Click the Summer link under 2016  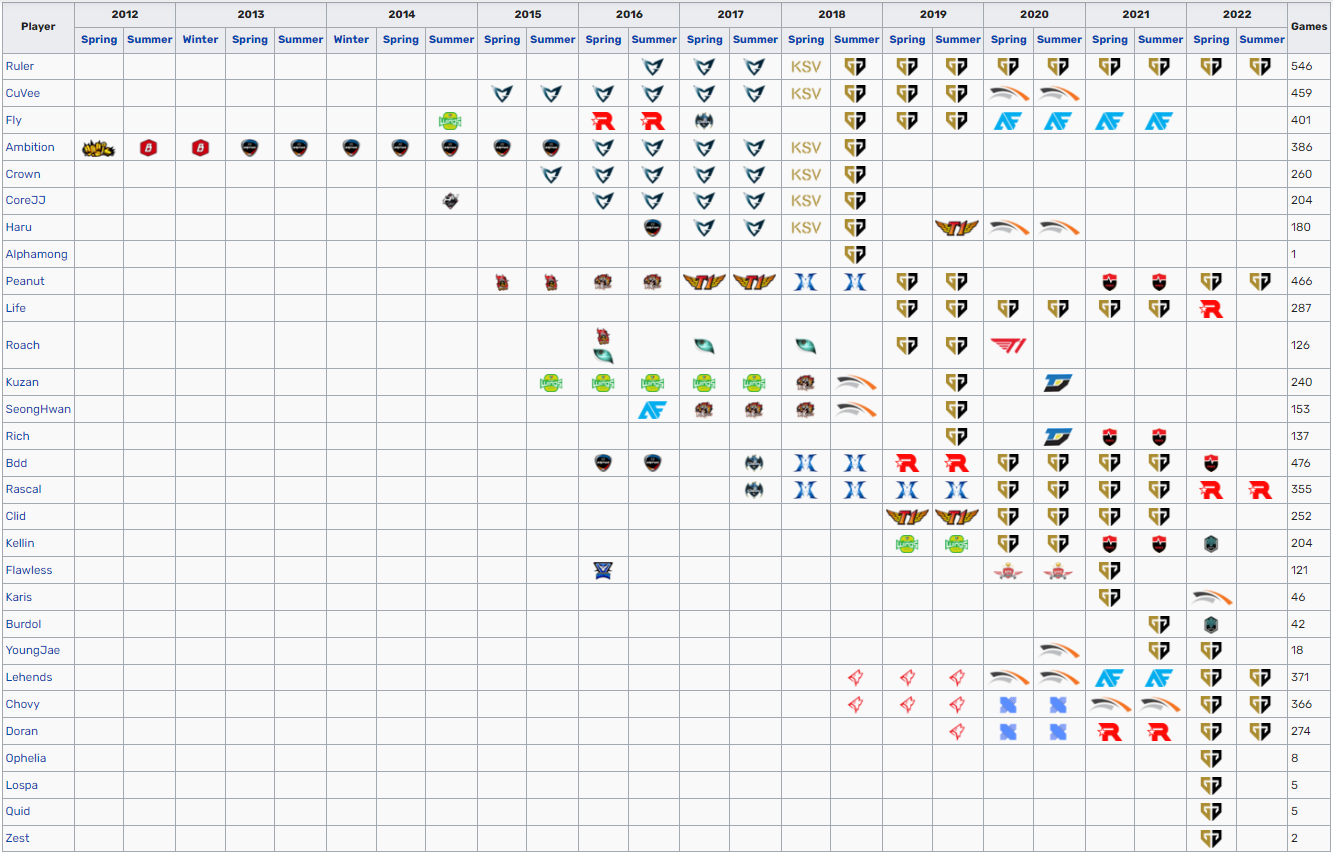(654, 40)
